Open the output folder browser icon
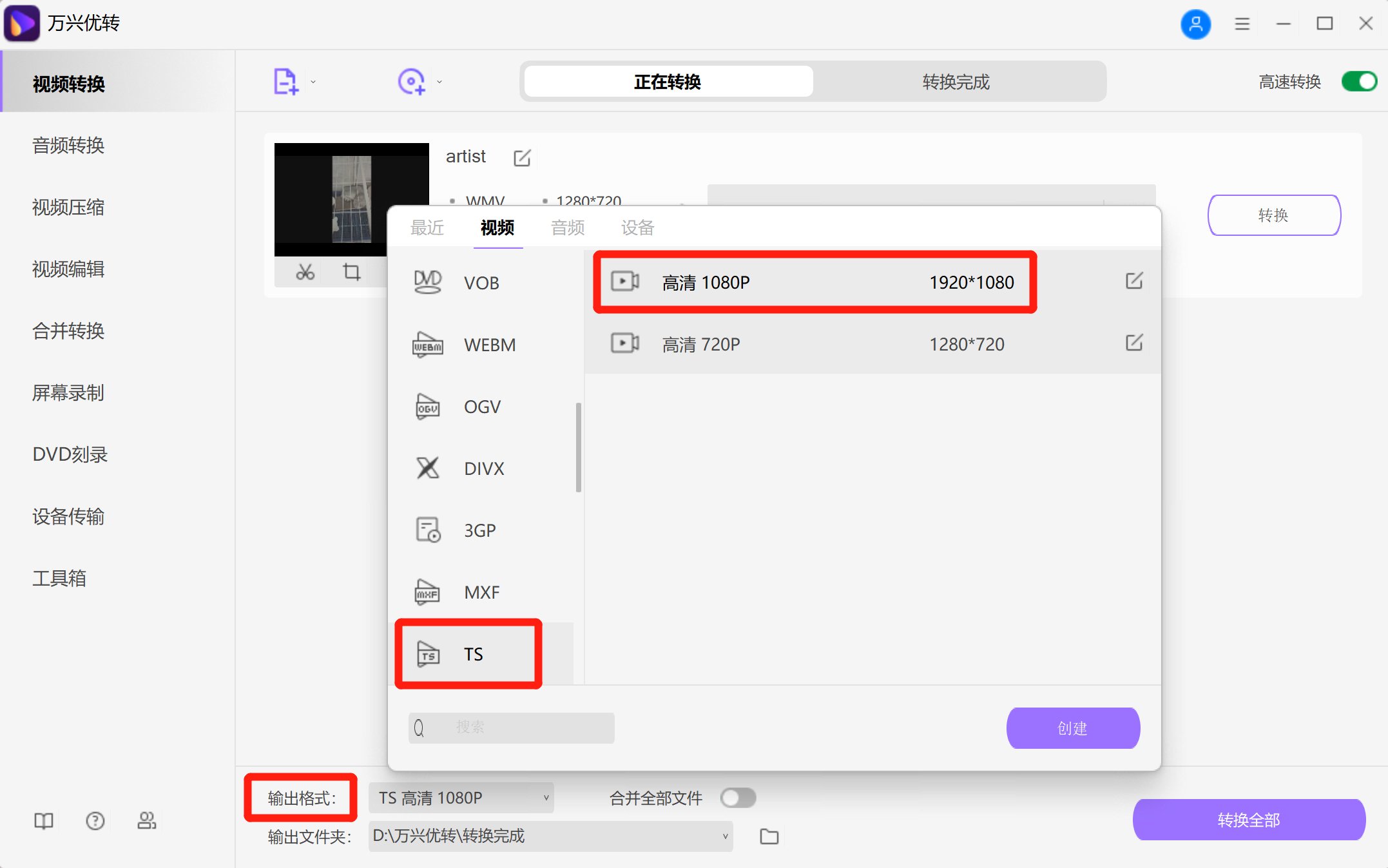1388x868 pixels. [x=769, y=836]
